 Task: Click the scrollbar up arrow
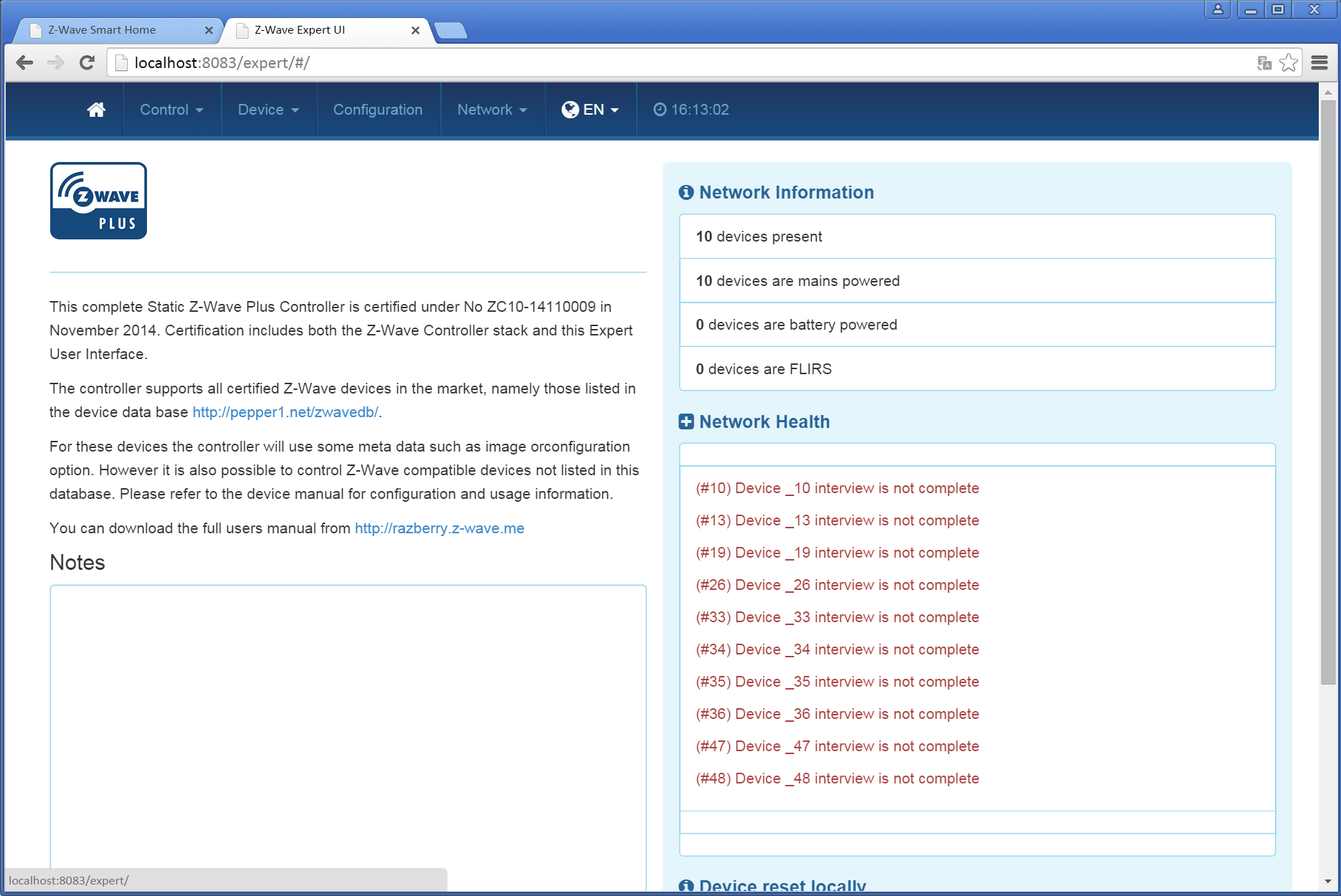[x=1328, y=92]
